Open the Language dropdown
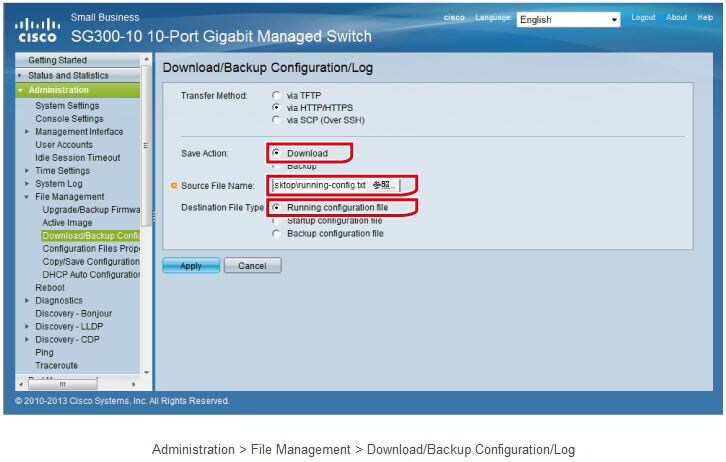Image resolution: width=726 pixels, height=462 pixels. (569, 19)
